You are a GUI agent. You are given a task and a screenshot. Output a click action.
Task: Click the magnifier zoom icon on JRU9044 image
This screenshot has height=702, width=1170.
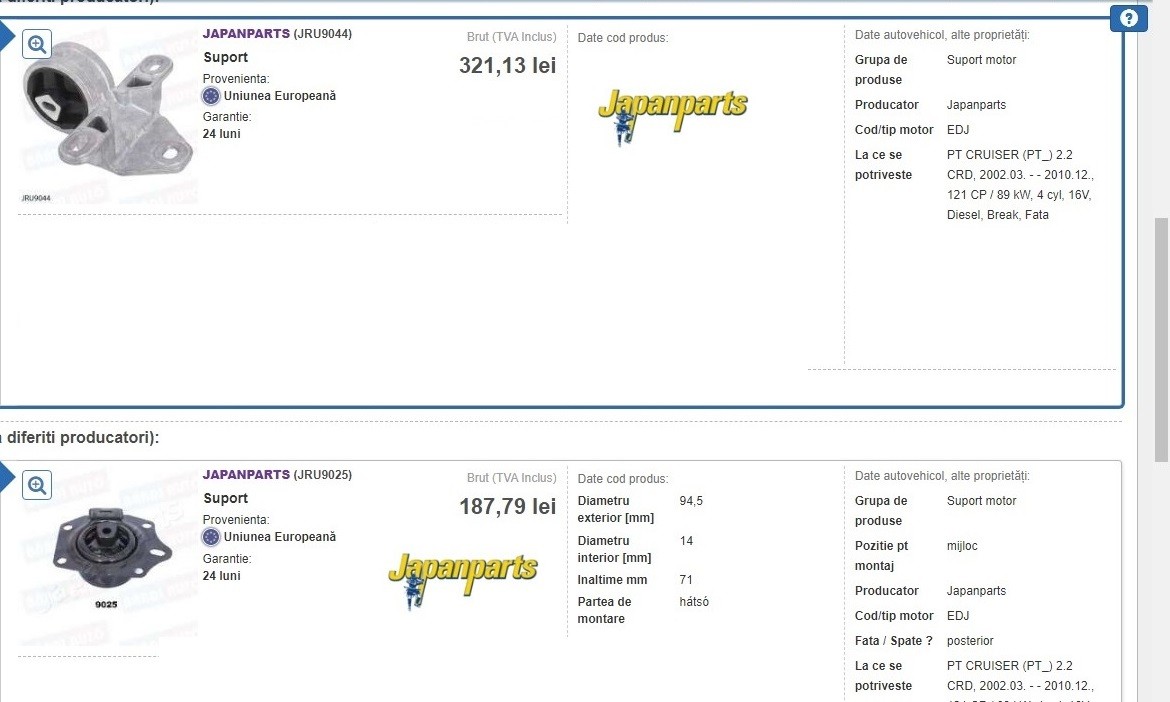click(x=37, y=44)
